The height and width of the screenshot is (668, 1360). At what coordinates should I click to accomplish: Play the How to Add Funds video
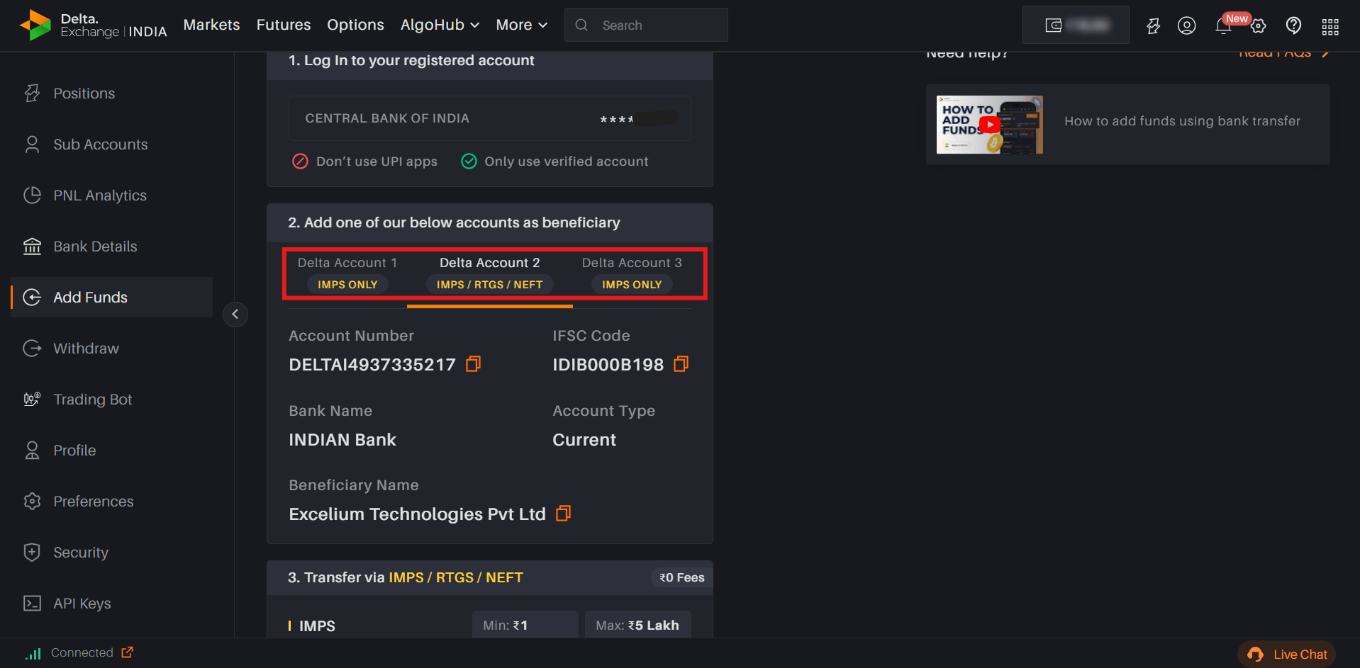pyautogui.click(x=989, y=125)
